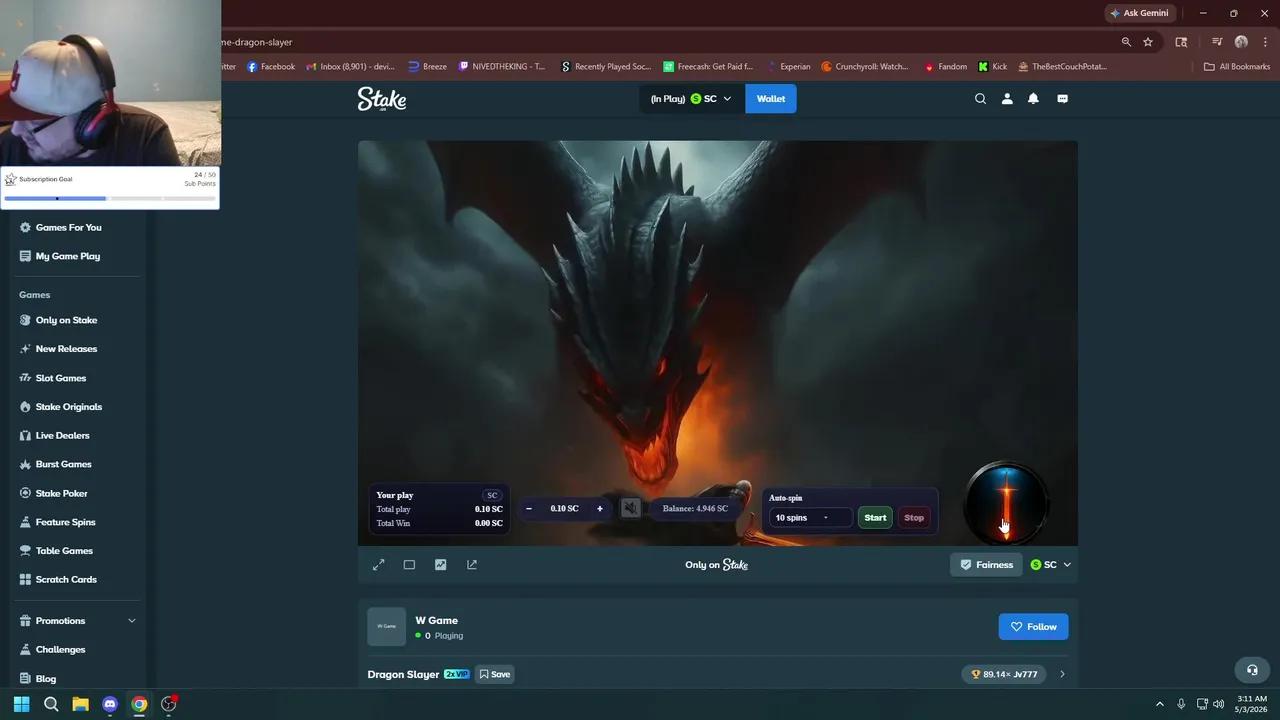Open live stats chart icon
This screenshot has height=720, width=1280.
tap(440, 565)
